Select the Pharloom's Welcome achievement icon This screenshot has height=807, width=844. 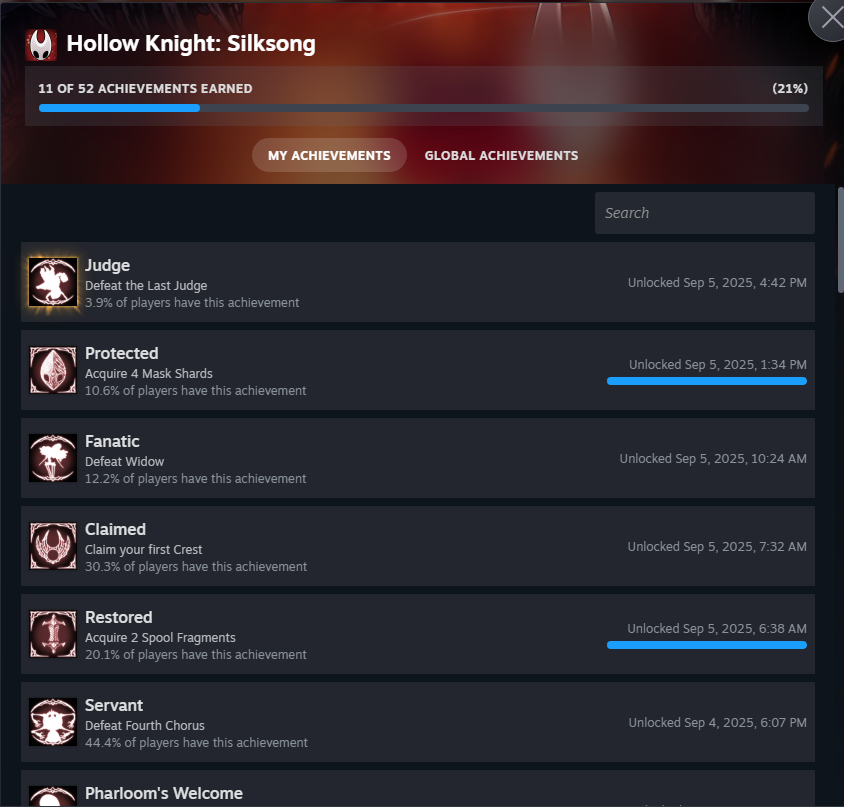click(x=53, y=796)
